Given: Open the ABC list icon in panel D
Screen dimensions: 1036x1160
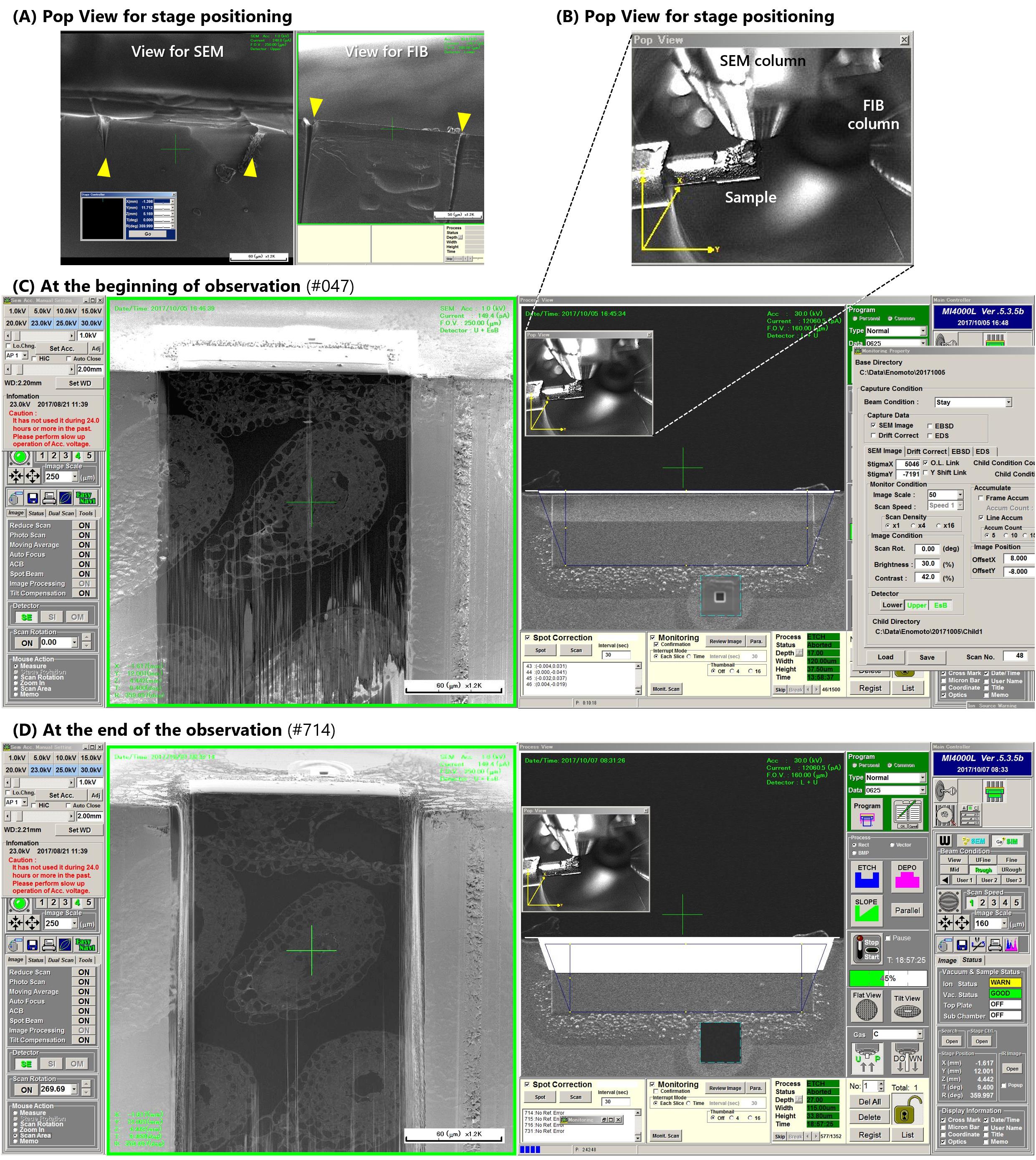Looking at the screenshot, I should [x=970, y=816].
